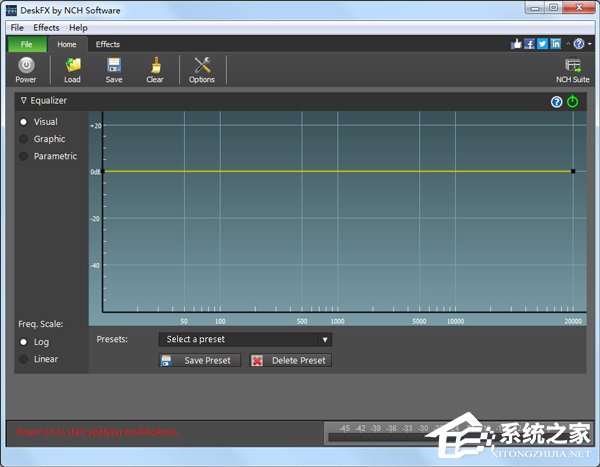Minimize the DeskFX window
This screenshot has height=467, width=600.
[535, 8]
